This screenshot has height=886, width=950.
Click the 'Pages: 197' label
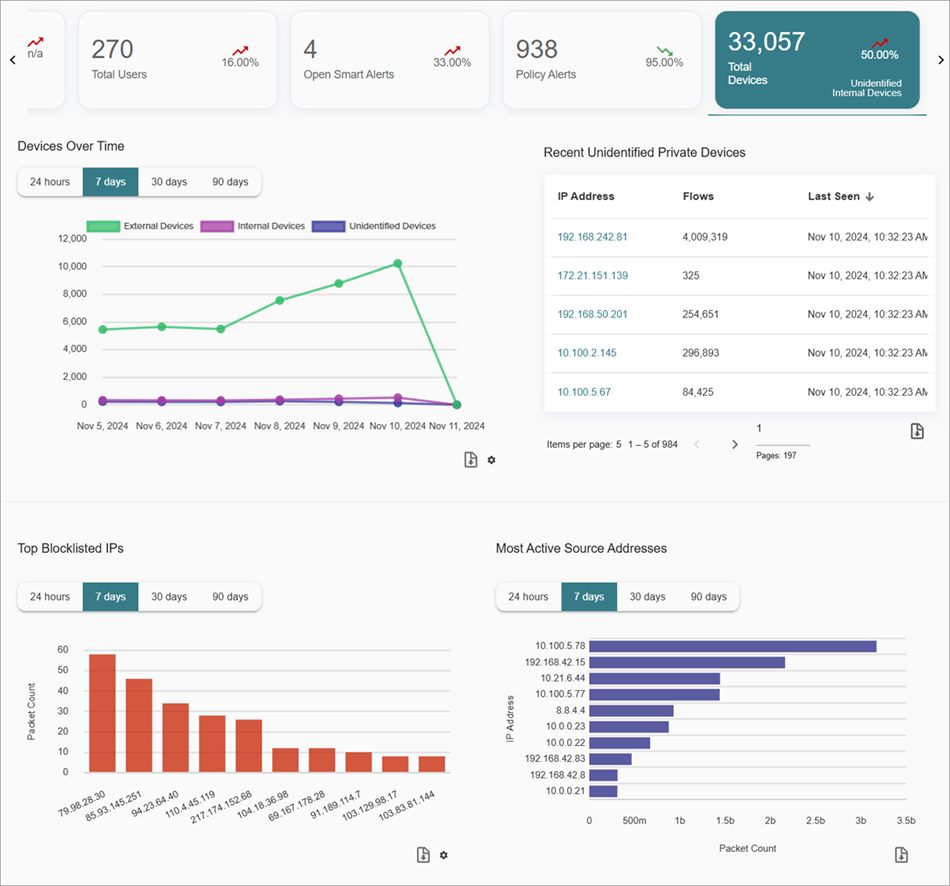pyautogui.click(x=776, y=456)
